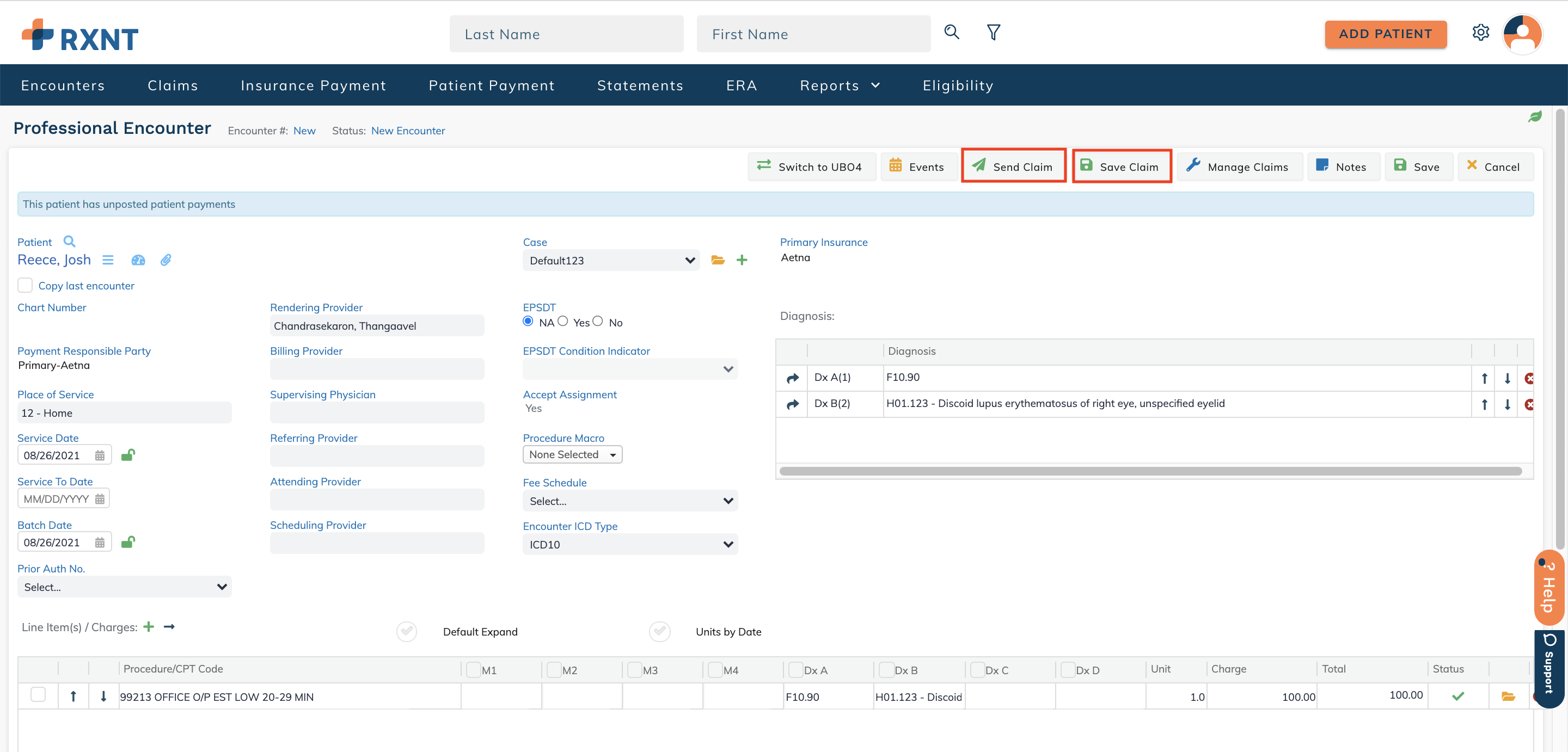Click the Service Date unlock icon

(128, 455)
